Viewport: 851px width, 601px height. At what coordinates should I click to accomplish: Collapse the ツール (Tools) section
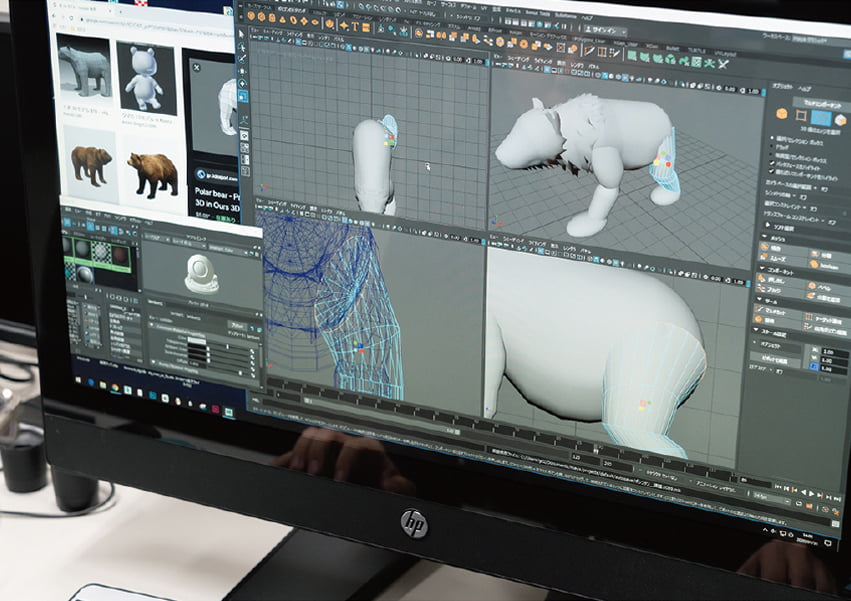[x=759, y=299]
